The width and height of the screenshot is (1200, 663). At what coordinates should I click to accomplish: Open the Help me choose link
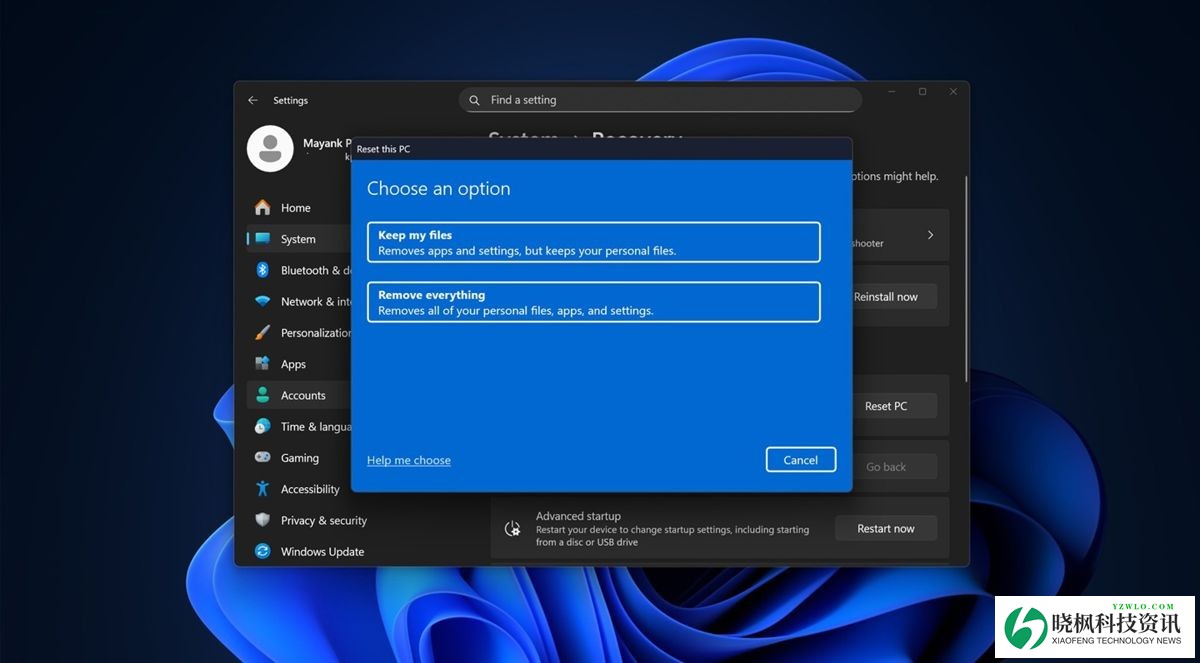[408, 460]
